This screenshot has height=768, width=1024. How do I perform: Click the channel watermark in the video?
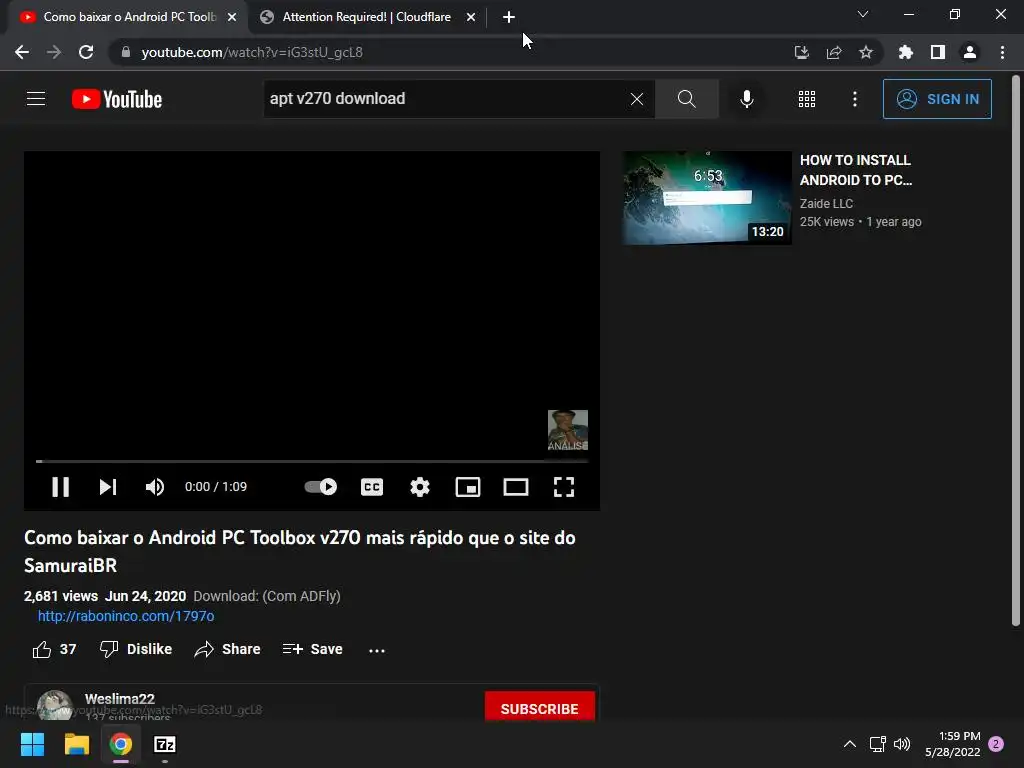point(568,430)
